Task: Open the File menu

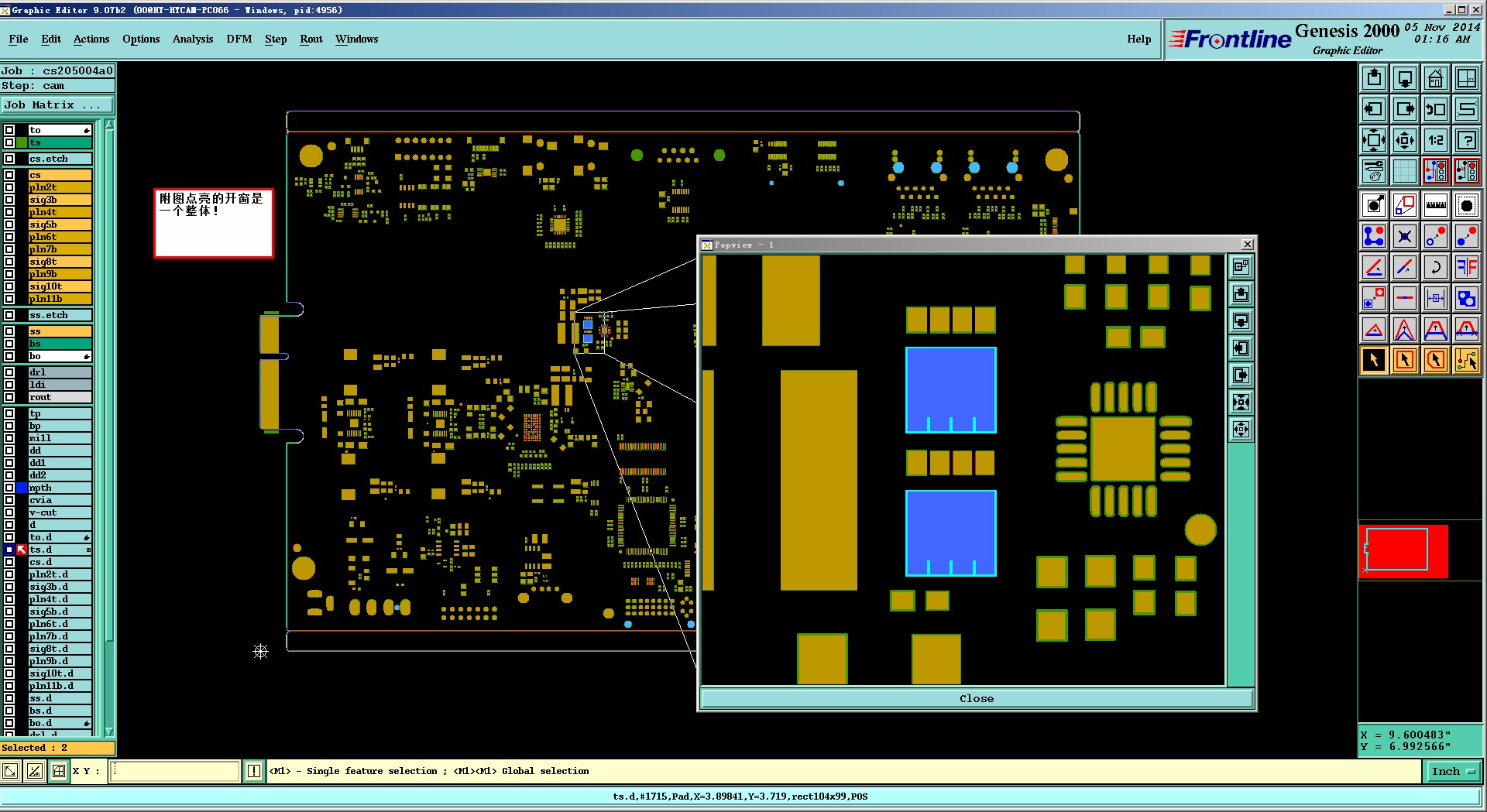Action: (19, 39)
